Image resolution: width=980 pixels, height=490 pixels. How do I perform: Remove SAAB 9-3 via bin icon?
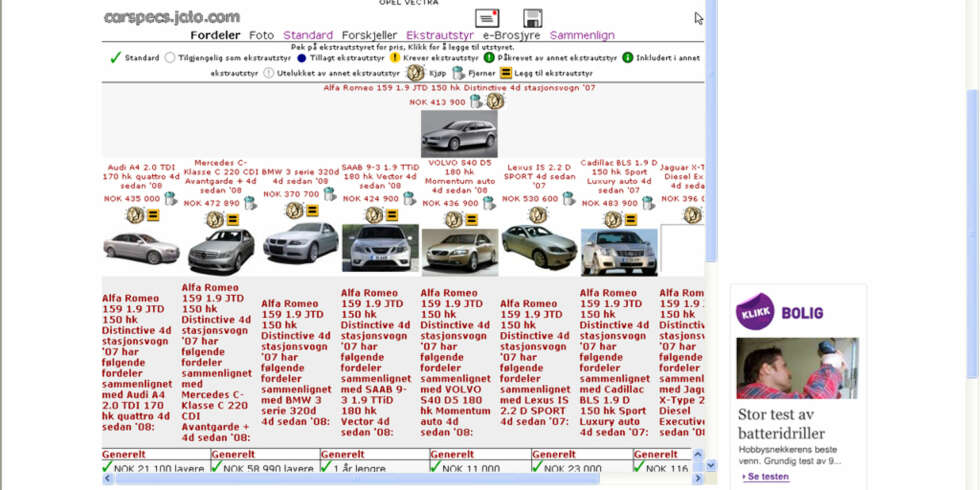[409, 199]
